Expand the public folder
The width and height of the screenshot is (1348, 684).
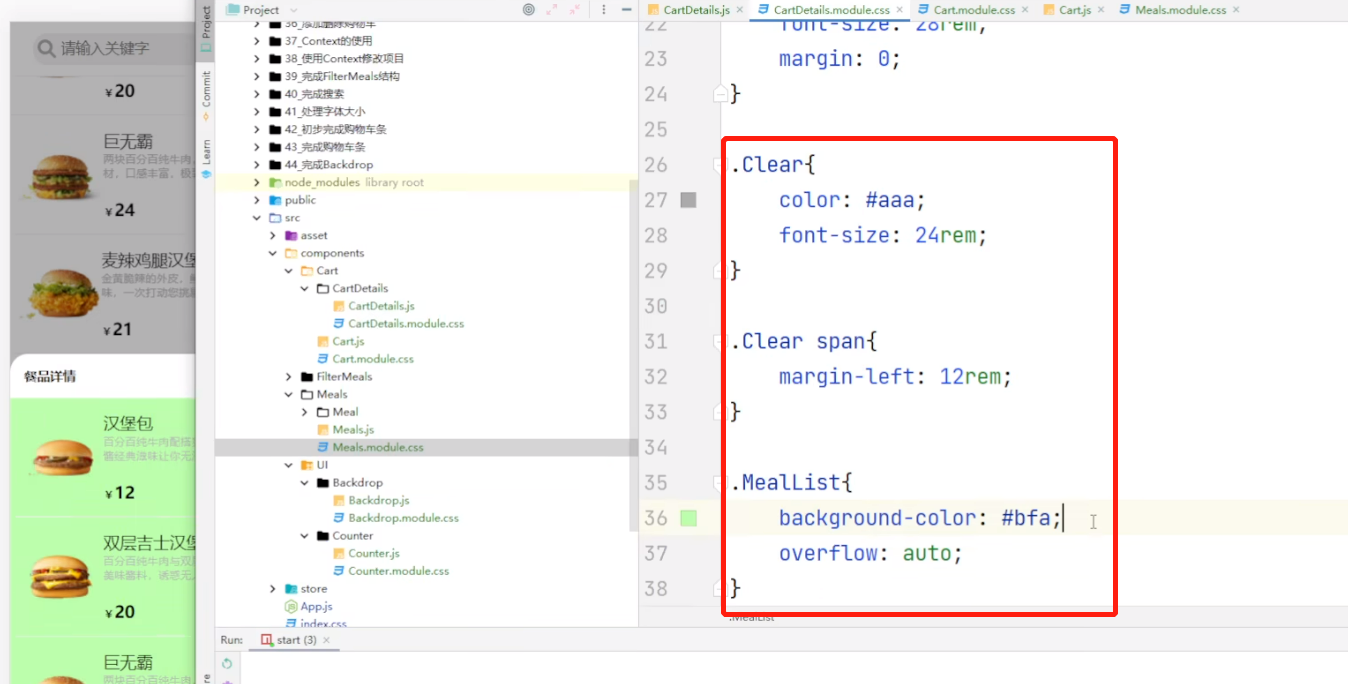point(257,200)
